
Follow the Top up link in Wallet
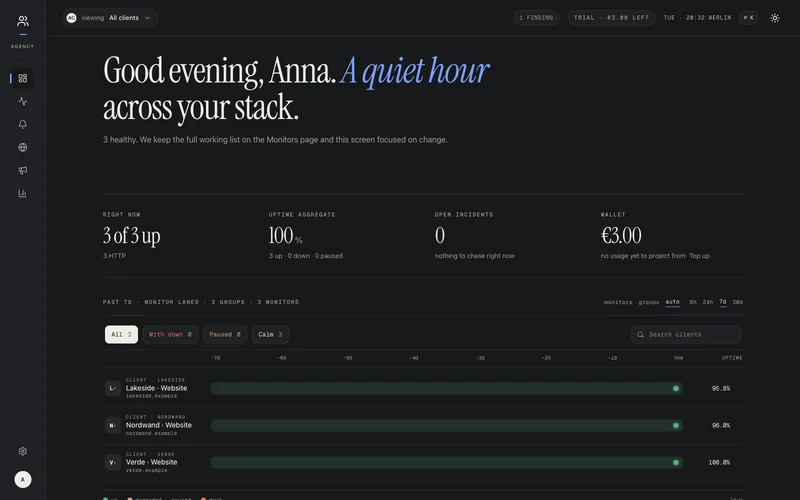699,256
